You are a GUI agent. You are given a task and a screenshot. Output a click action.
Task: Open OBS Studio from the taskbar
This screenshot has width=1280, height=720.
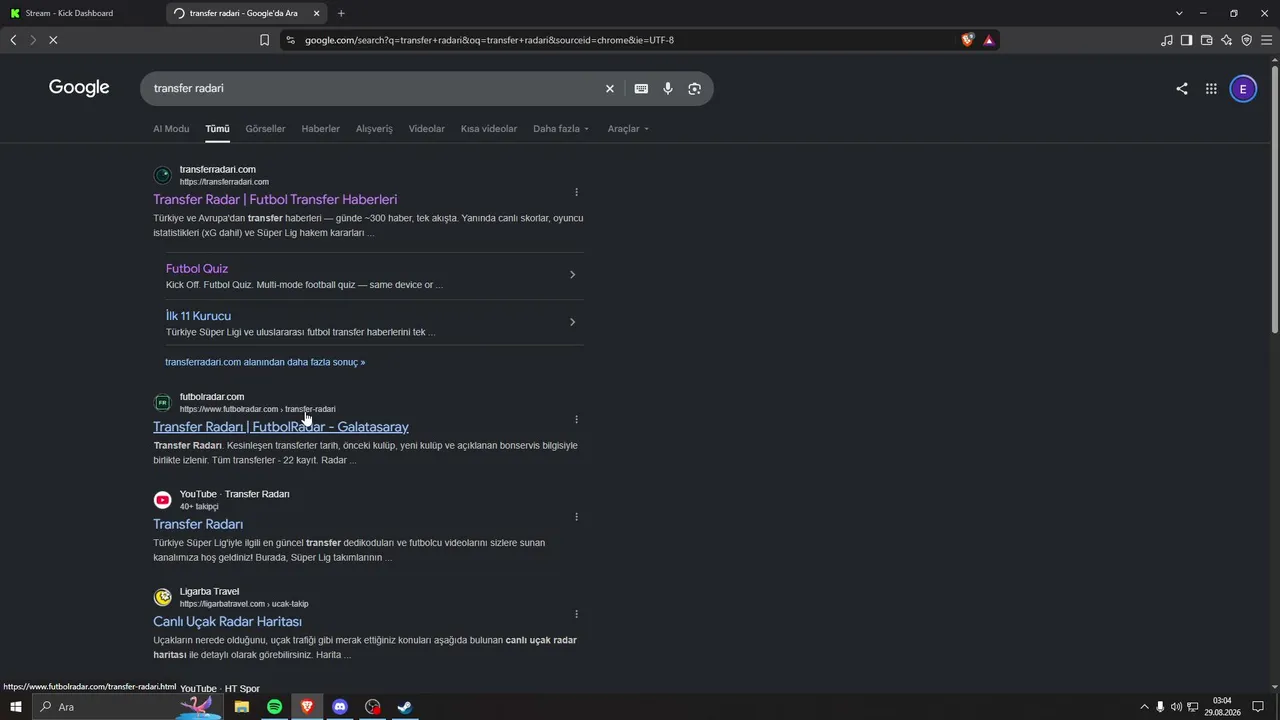coord(373,707)
